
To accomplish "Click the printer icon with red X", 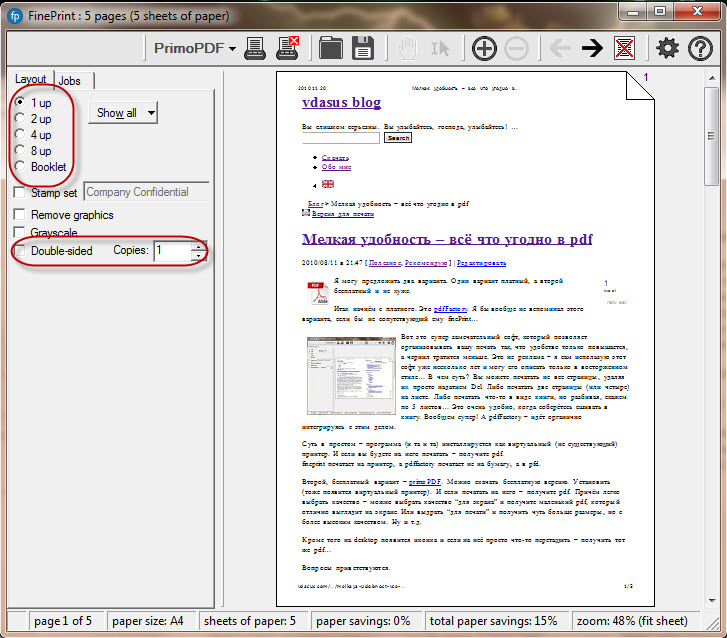I will [x=288, y=47].
